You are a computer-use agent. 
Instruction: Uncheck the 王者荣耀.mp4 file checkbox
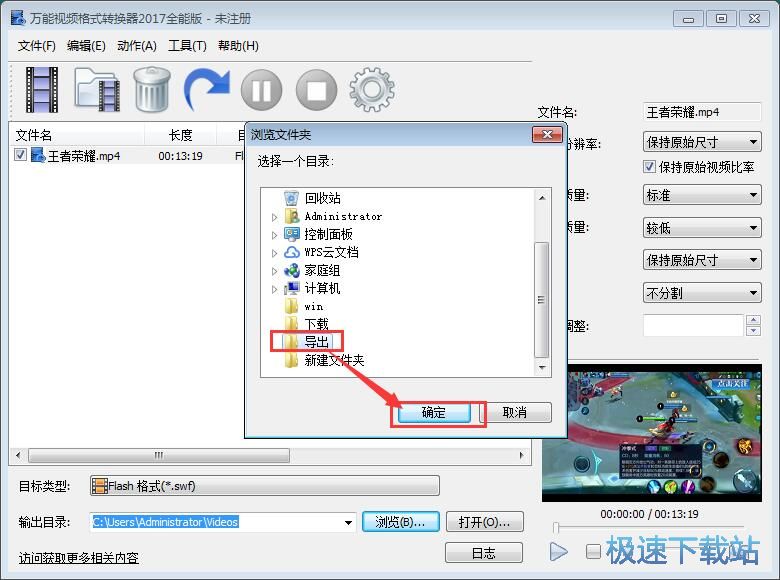point(20,155)
